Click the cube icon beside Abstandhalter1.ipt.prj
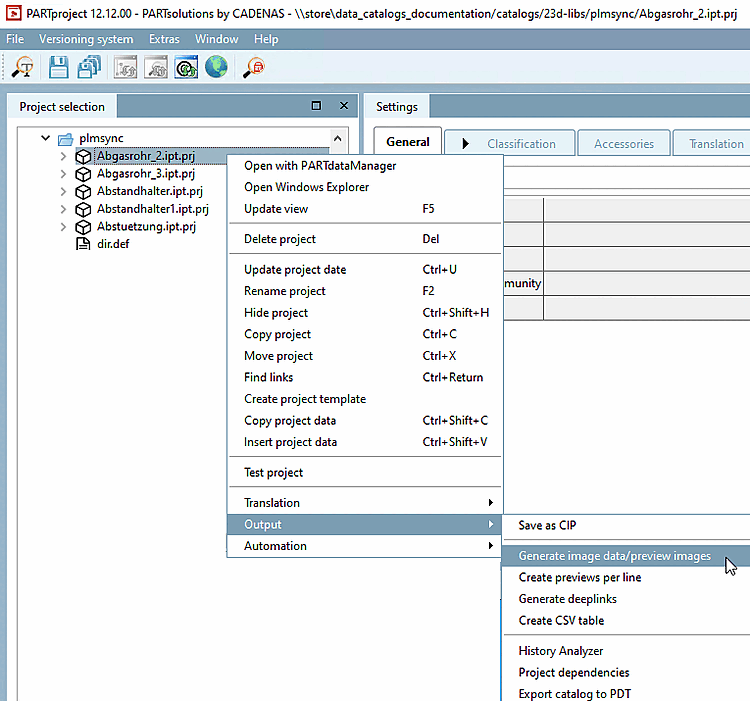The height and width of the screenshot is (701, 750). [x=83, y=209]
